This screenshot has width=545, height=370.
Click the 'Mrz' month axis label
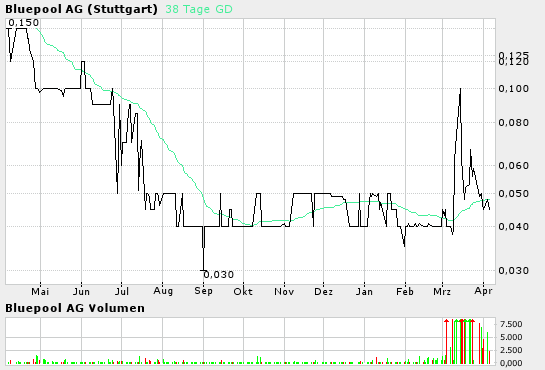click(x=442, y=291)
